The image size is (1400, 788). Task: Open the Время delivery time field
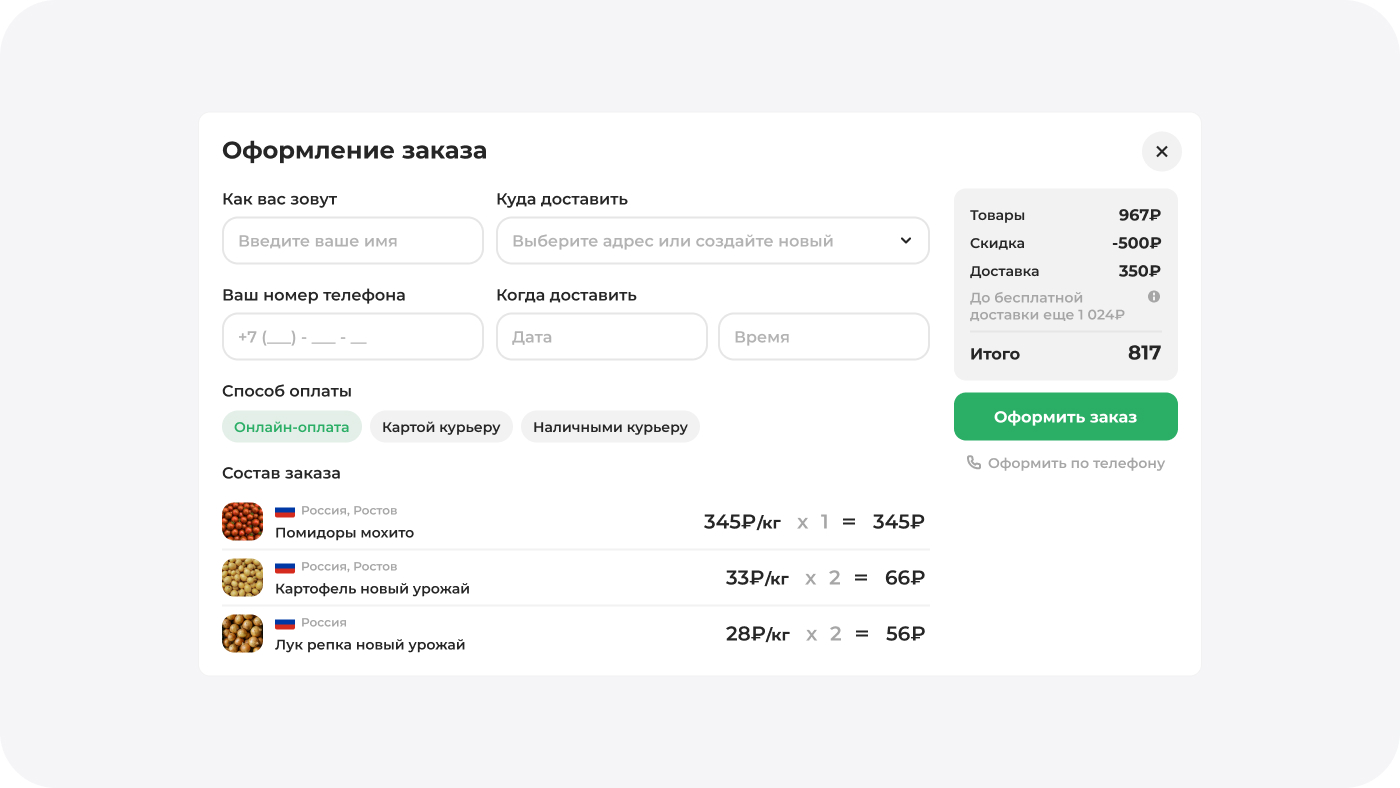tap(823, 337)
